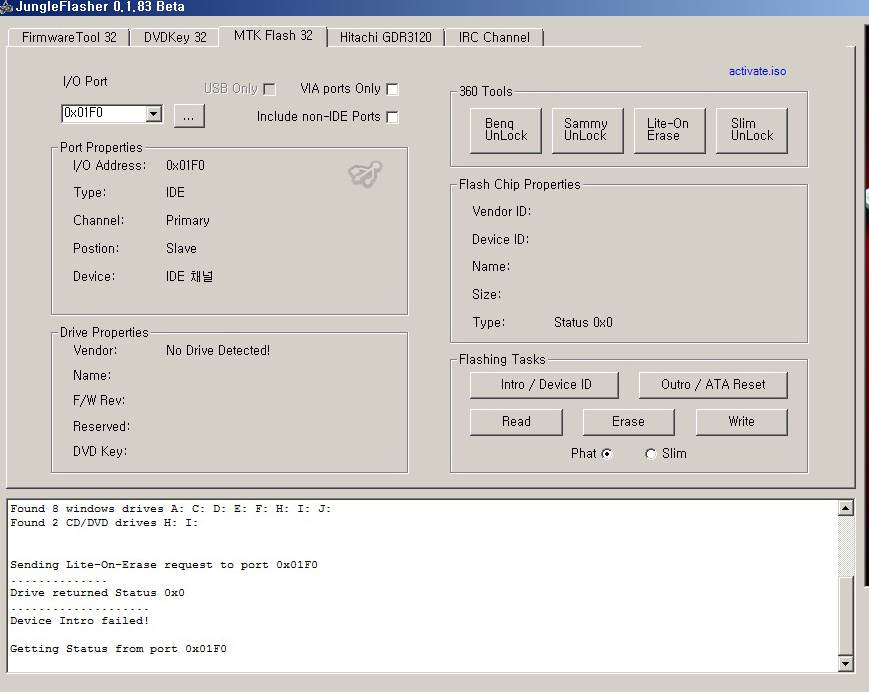Click the Sammy UnLock button
The width and height of the screenshot is (869, 692).
(587, 130)
